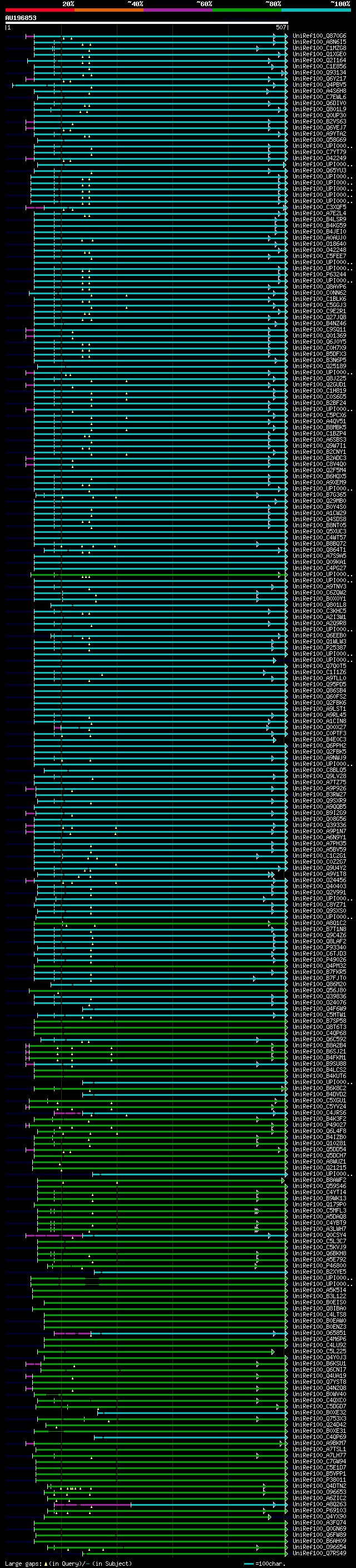The image size is (356, 1568).
Task: Select hit label UniRef100_A7E2L4
Action: coord(319,213)
